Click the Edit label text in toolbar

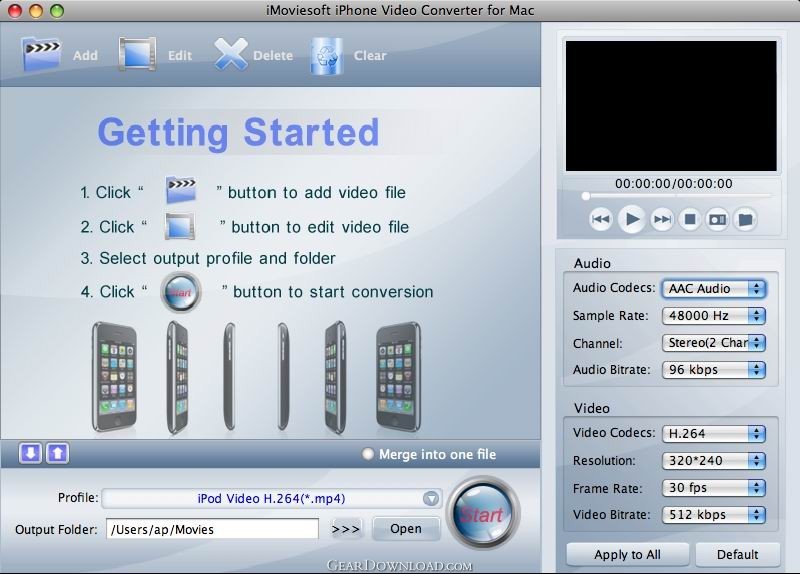click(180, 55)
